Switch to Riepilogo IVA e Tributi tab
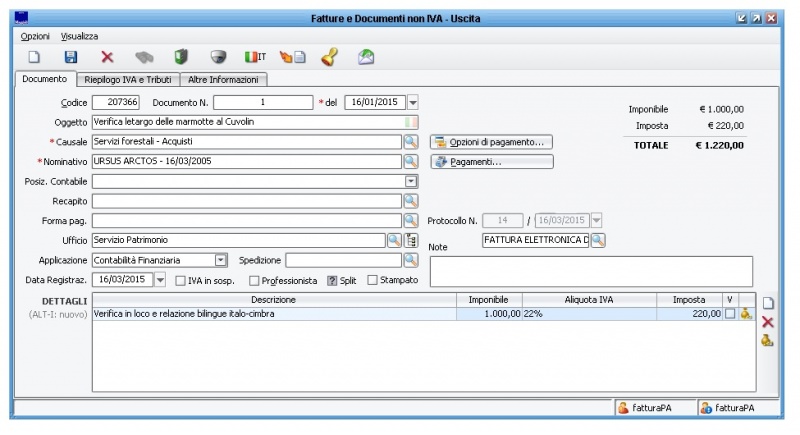 click(x=128, y=80)
